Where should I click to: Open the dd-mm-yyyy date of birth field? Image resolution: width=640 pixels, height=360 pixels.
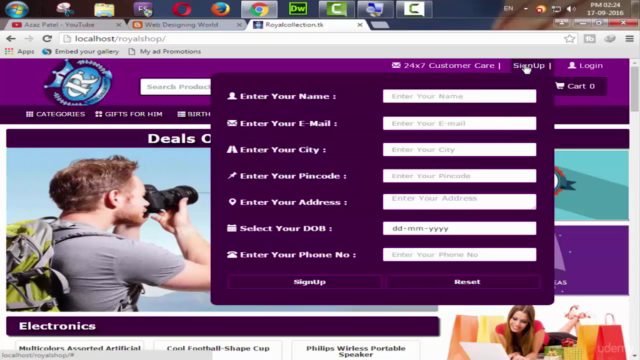459,228
